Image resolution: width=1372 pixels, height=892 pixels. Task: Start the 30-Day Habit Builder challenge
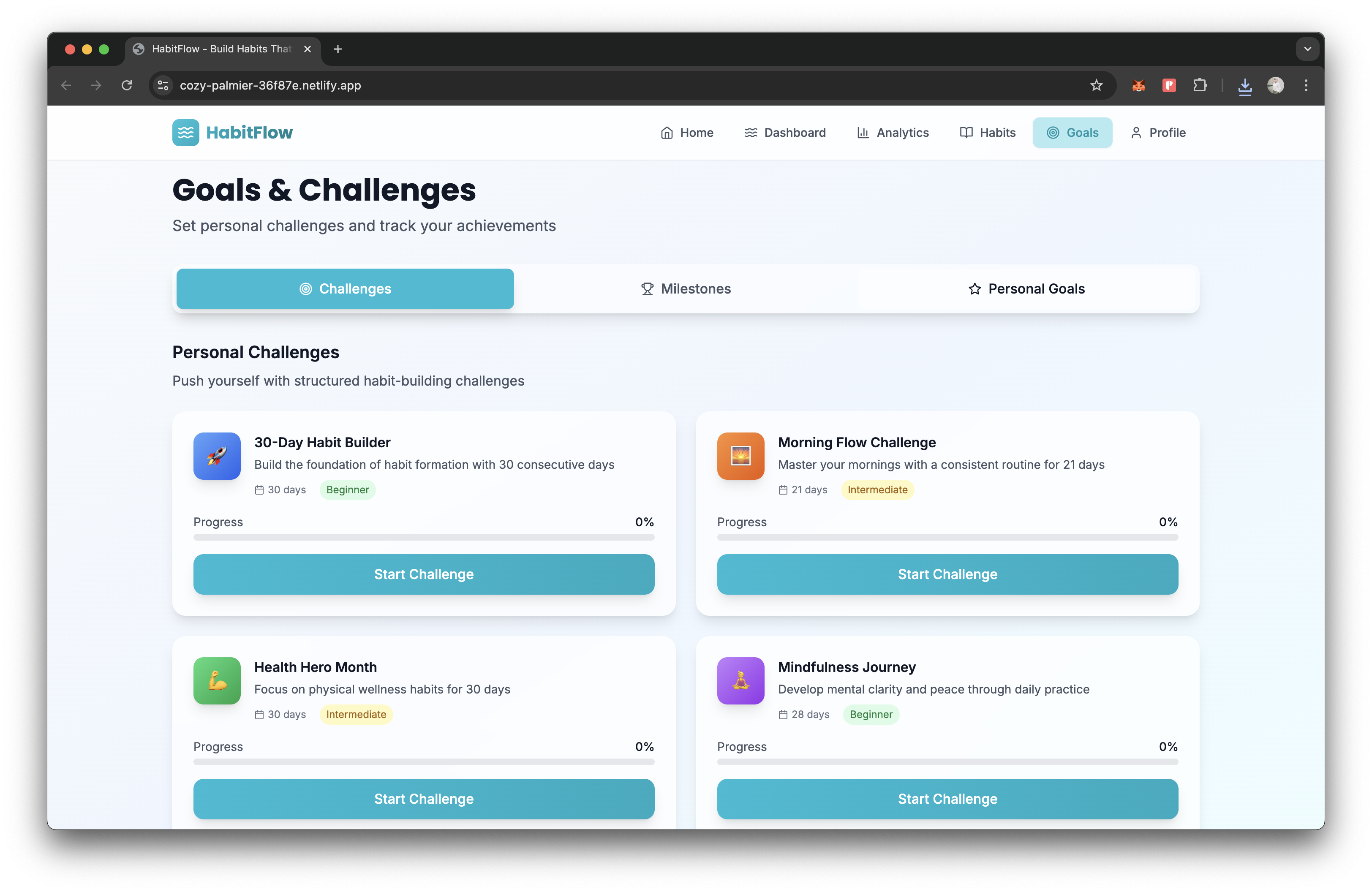(424, 574)
